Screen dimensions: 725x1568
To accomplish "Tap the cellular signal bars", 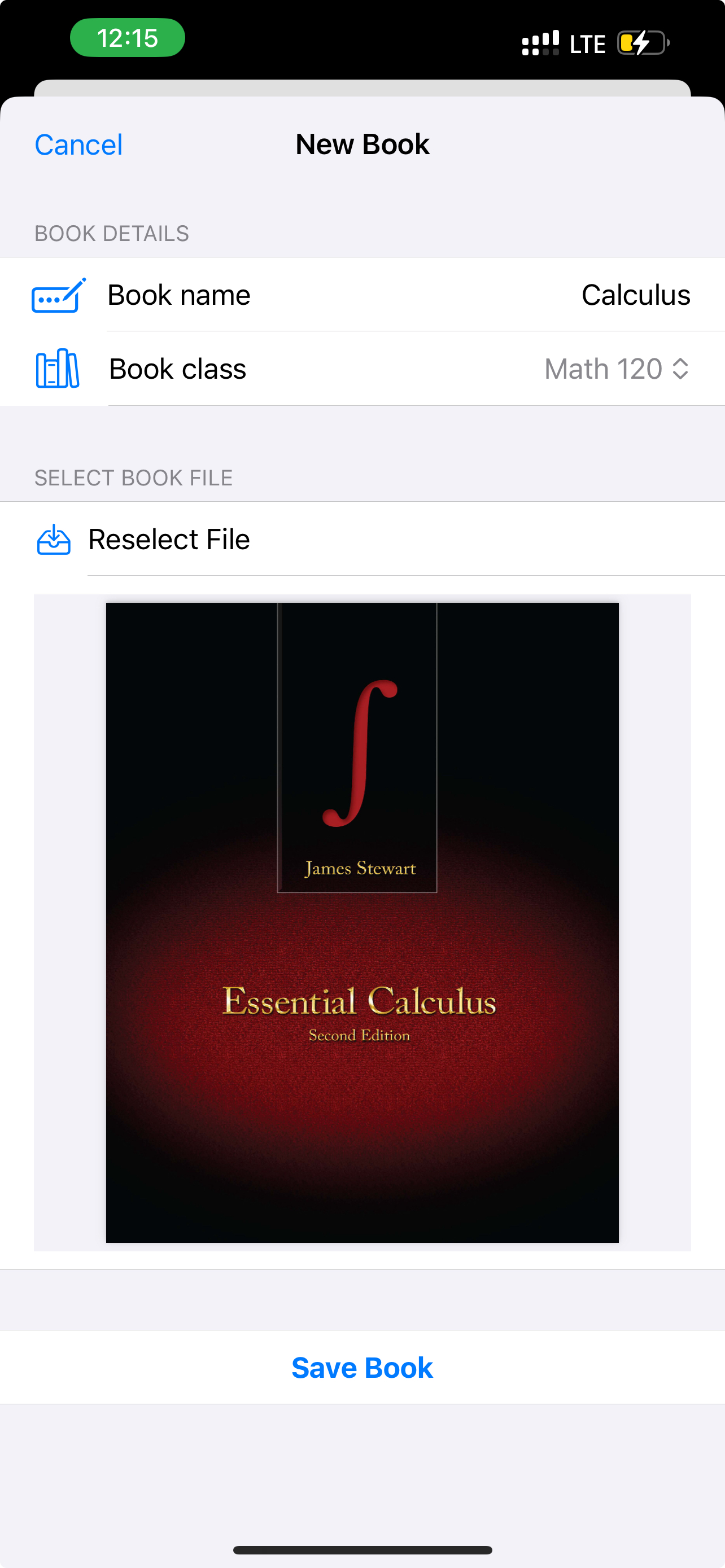I will click(x=540, y=43).
